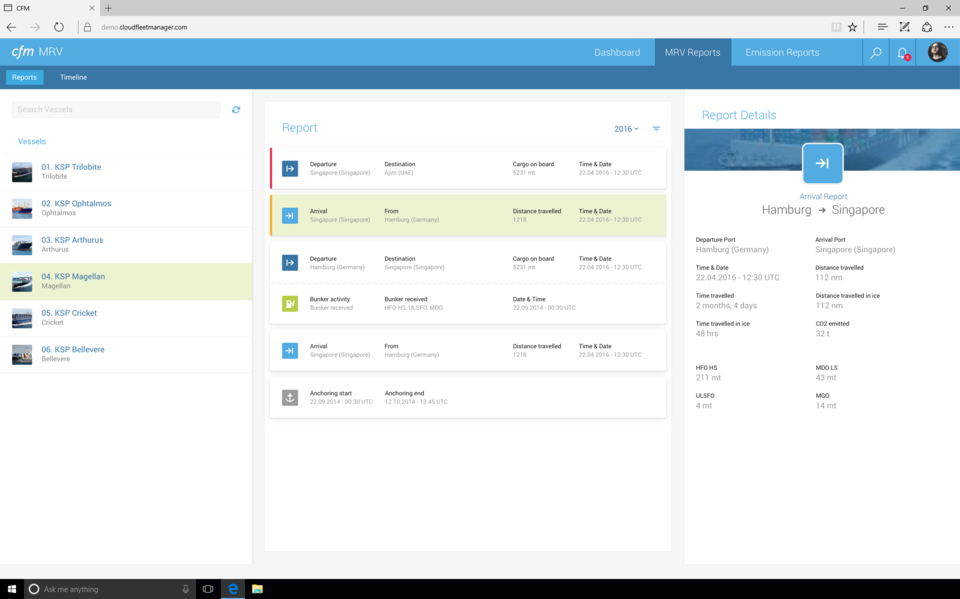Viewport: 960px width, 599px height.
Task: Open the user profile avatar
Action: [x=937, y=53]
